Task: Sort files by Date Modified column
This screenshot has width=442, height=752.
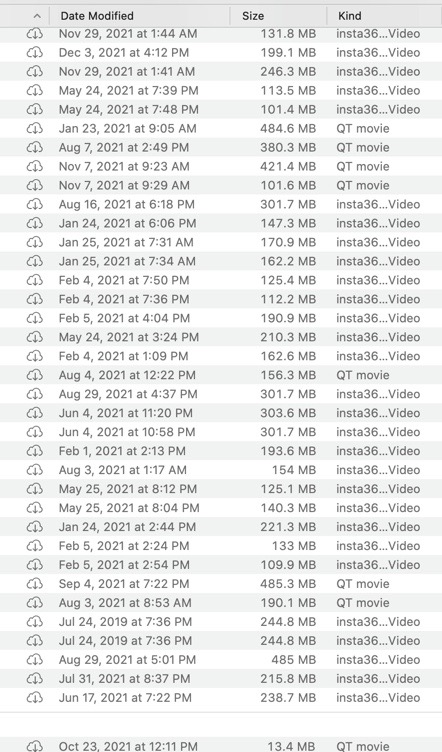Action: coord(97,16)
